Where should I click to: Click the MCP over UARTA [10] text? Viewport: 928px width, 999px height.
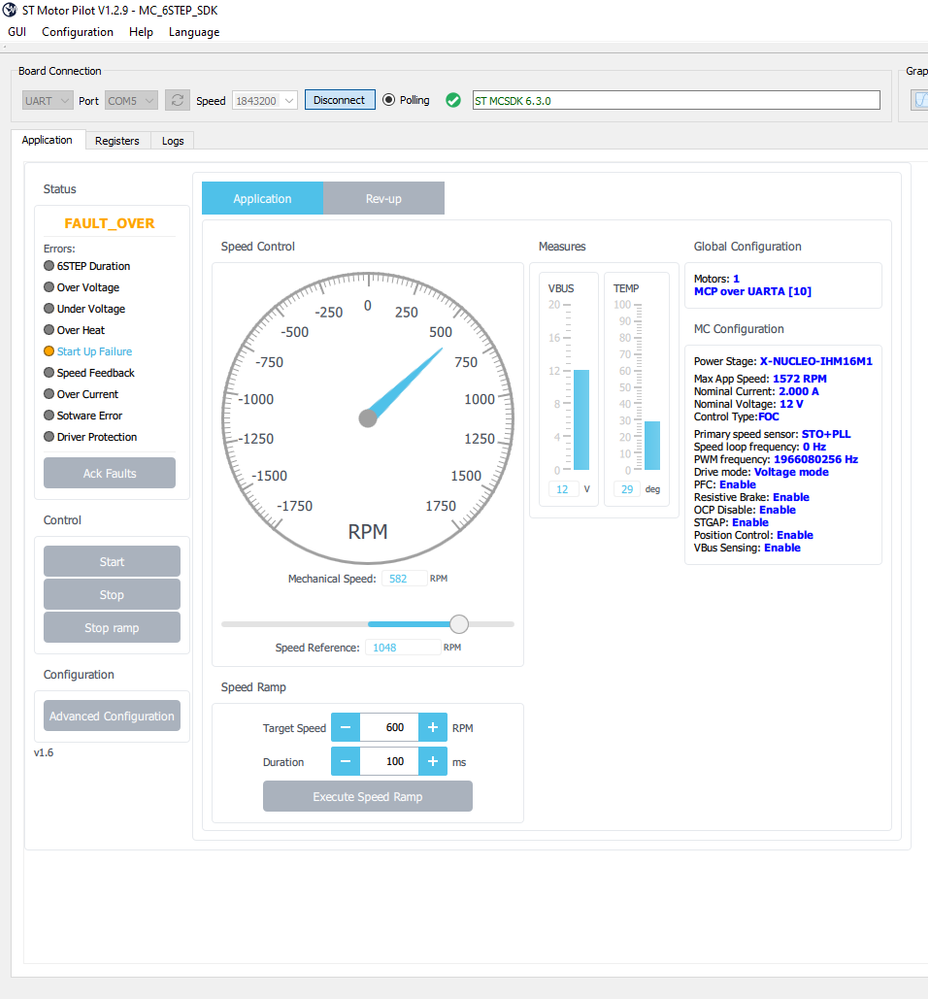(x=753, y=291)
